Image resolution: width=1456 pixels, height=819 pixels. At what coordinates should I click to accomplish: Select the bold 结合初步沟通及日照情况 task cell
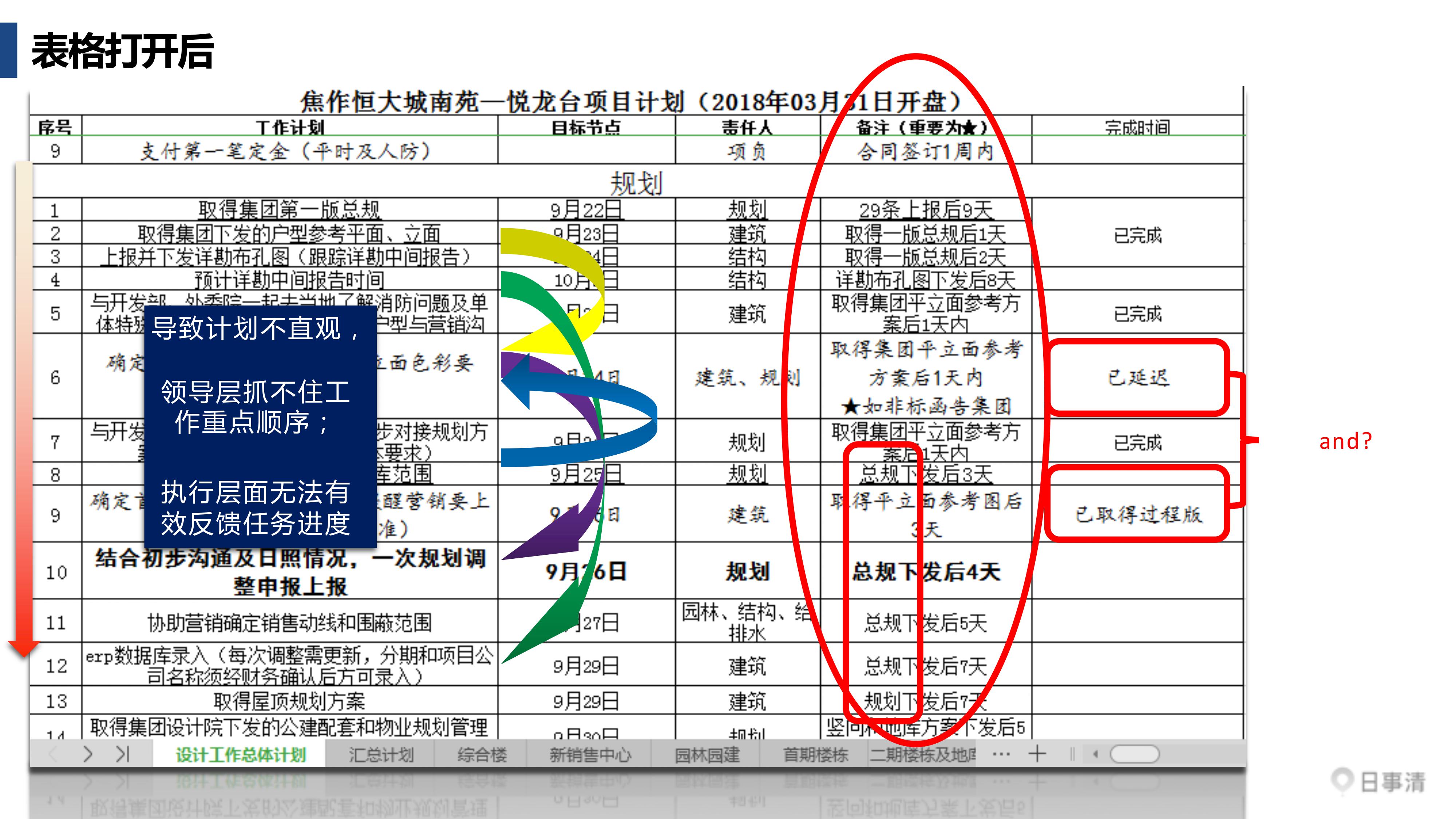coord(289,571)
